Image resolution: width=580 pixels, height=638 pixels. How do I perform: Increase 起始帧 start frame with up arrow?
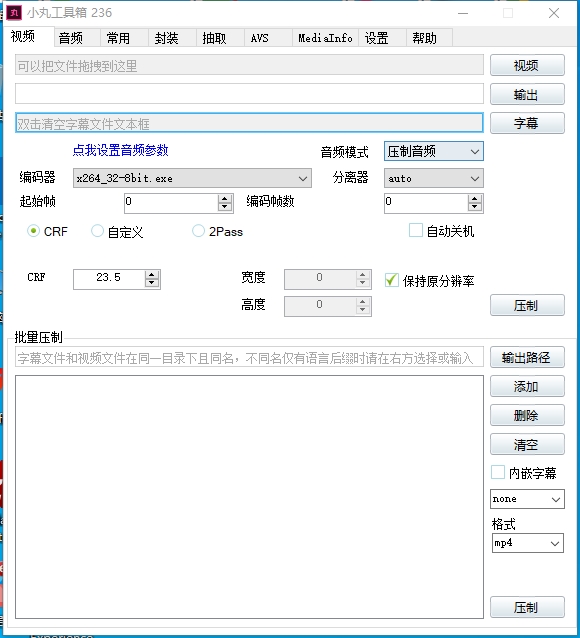point(225,199)
